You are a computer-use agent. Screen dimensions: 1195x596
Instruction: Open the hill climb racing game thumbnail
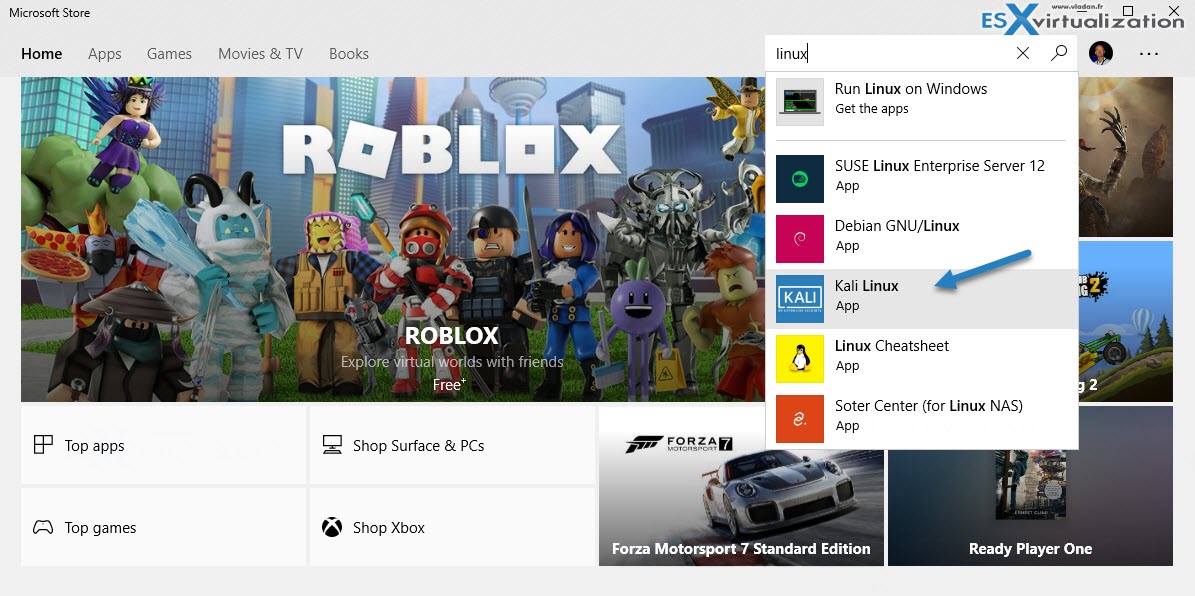[x=1126, y=321]
